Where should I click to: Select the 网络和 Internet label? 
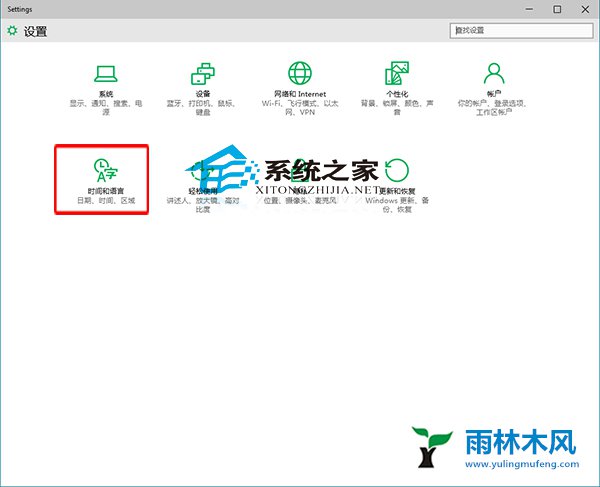click(x=299, y=93)
